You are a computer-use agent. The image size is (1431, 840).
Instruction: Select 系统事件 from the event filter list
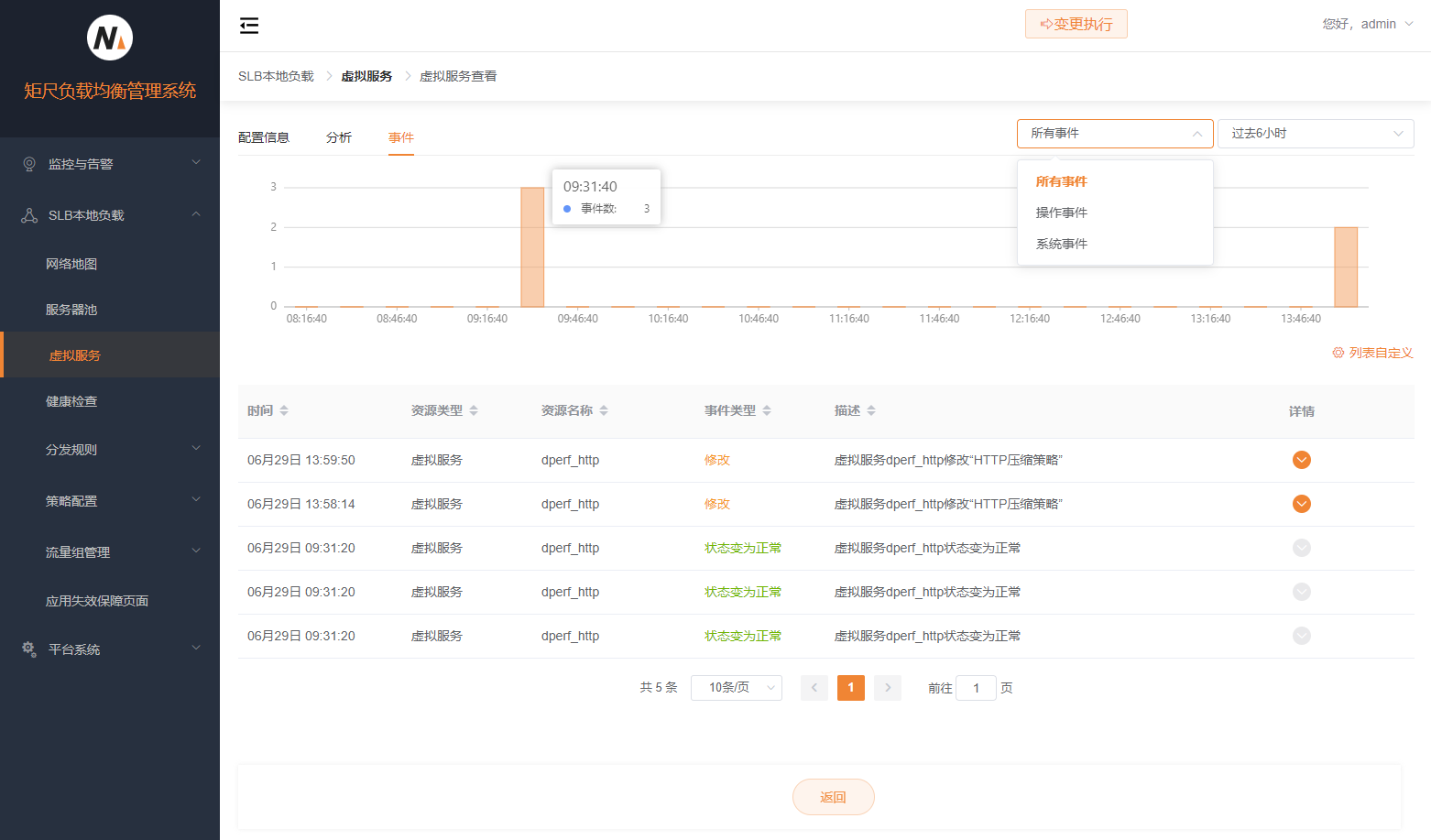point(1062,244)
